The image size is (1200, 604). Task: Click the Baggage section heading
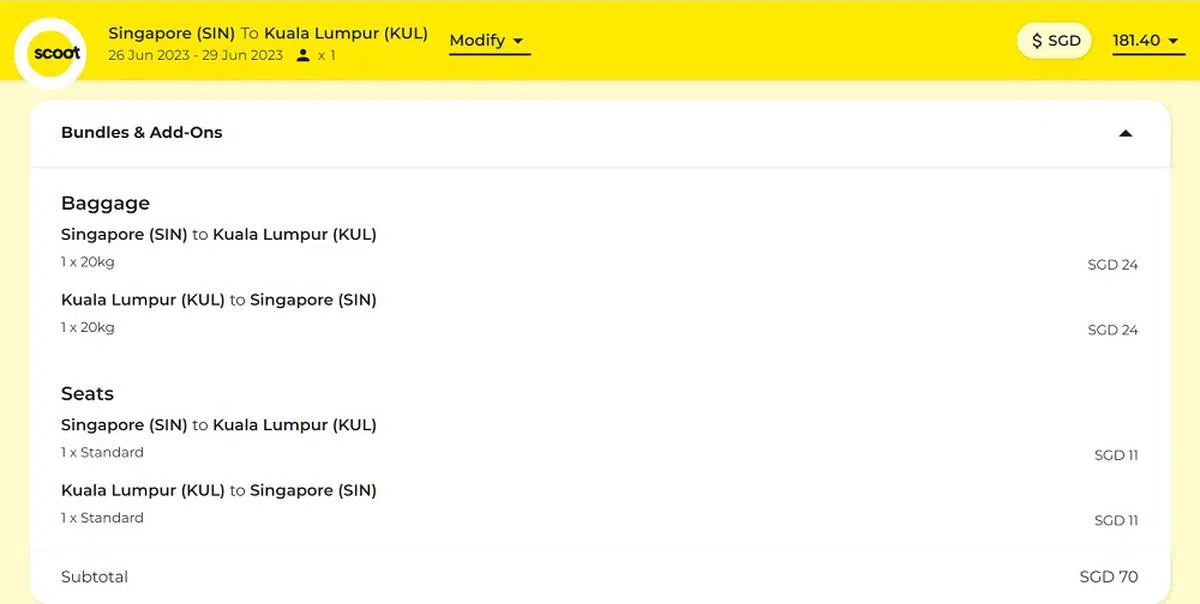click(x=105, y=203)
